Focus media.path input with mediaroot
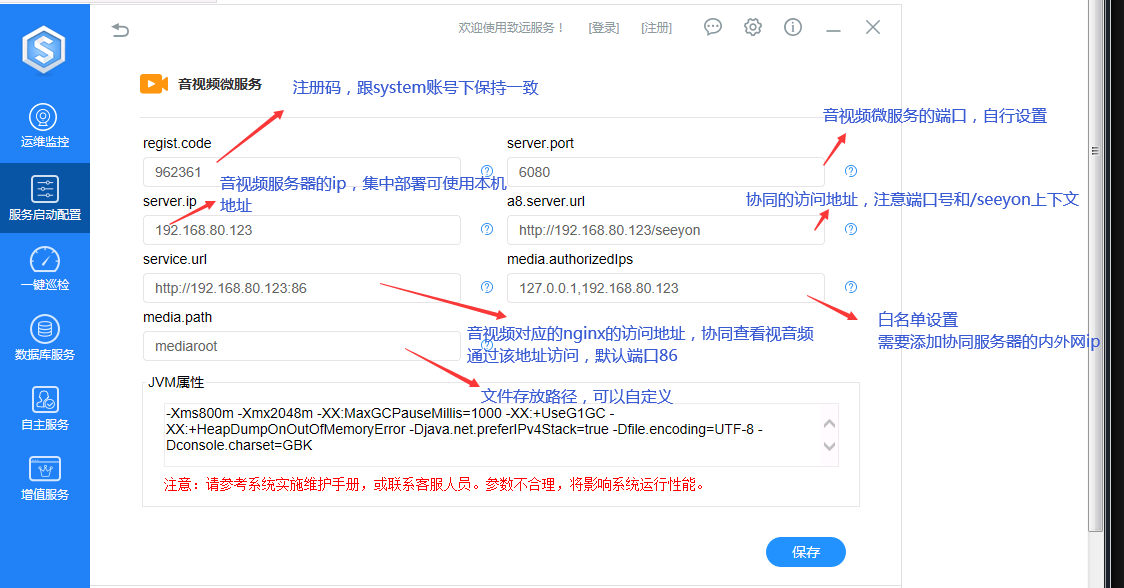The height and width of the screenshot is (588, 1124). point(302,346)
